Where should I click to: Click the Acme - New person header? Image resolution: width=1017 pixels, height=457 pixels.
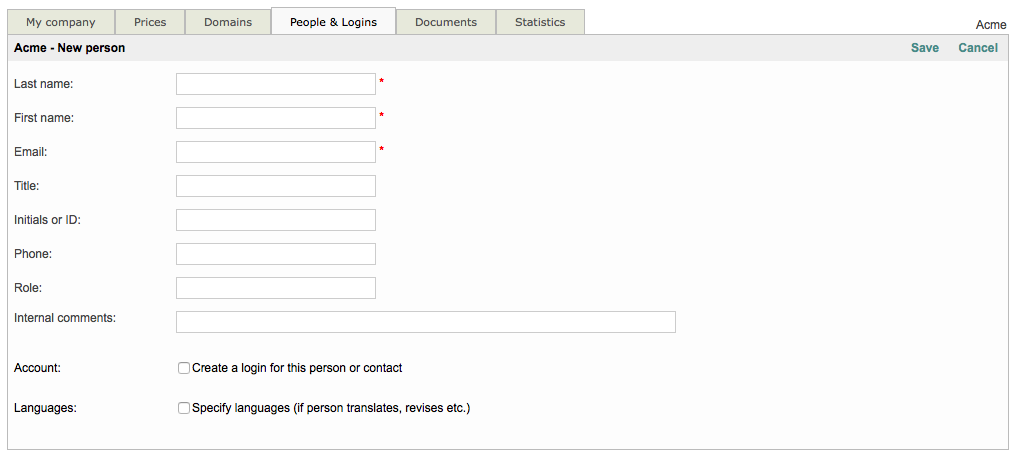70,48
